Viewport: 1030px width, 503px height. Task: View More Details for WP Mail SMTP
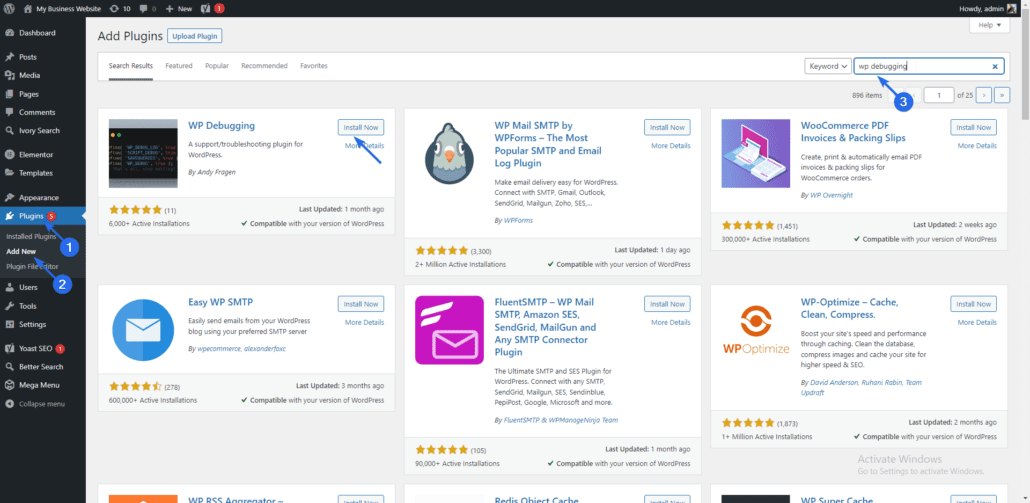coord(671,146)
